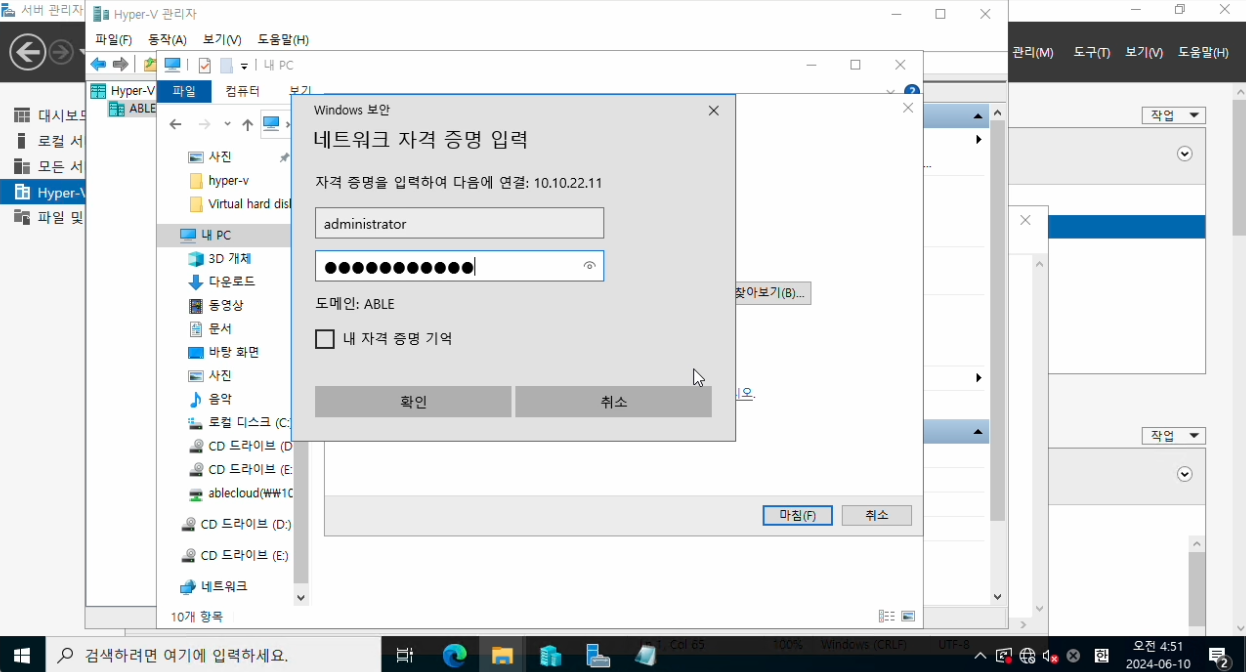Click Hyper-V Manager gray forward arrow
The height and width of the screenshot is (672, 1246).
pyautogui.click(x=120, y=65)
